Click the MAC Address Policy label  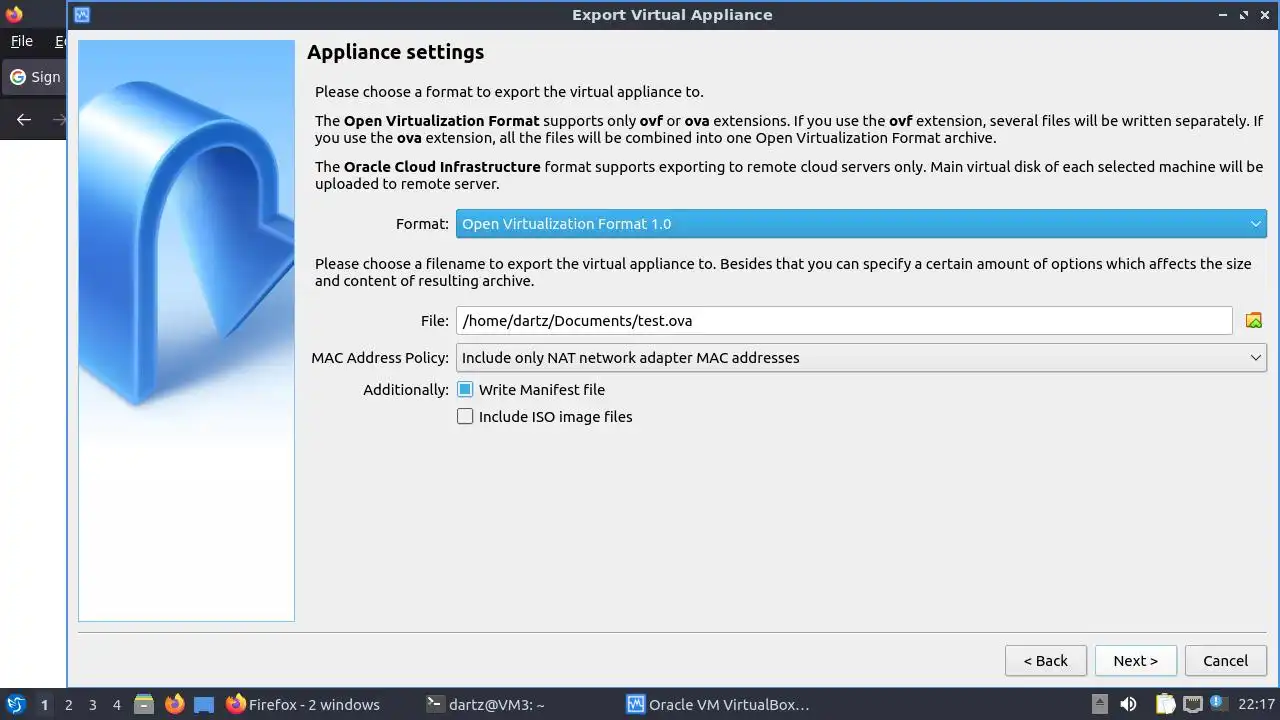point(379,358)
